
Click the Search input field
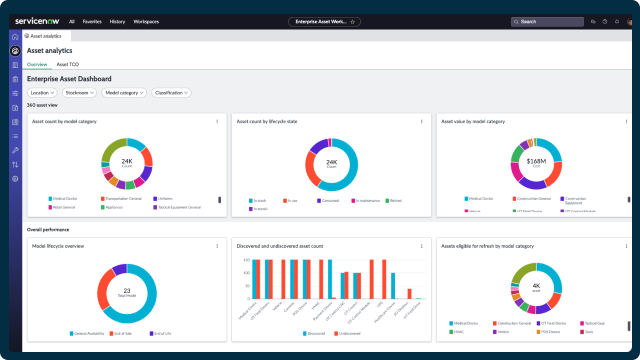547,22
